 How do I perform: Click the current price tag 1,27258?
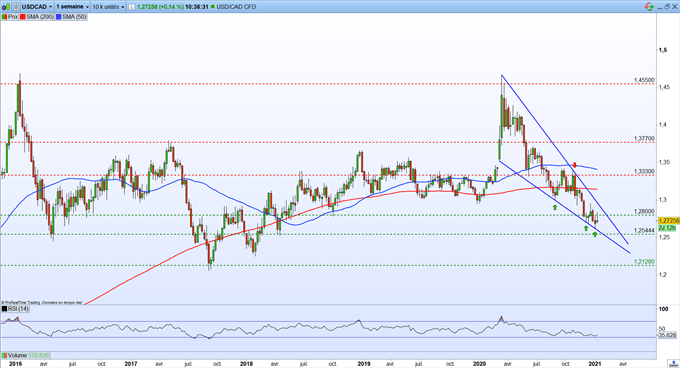[x=669, y=221]
